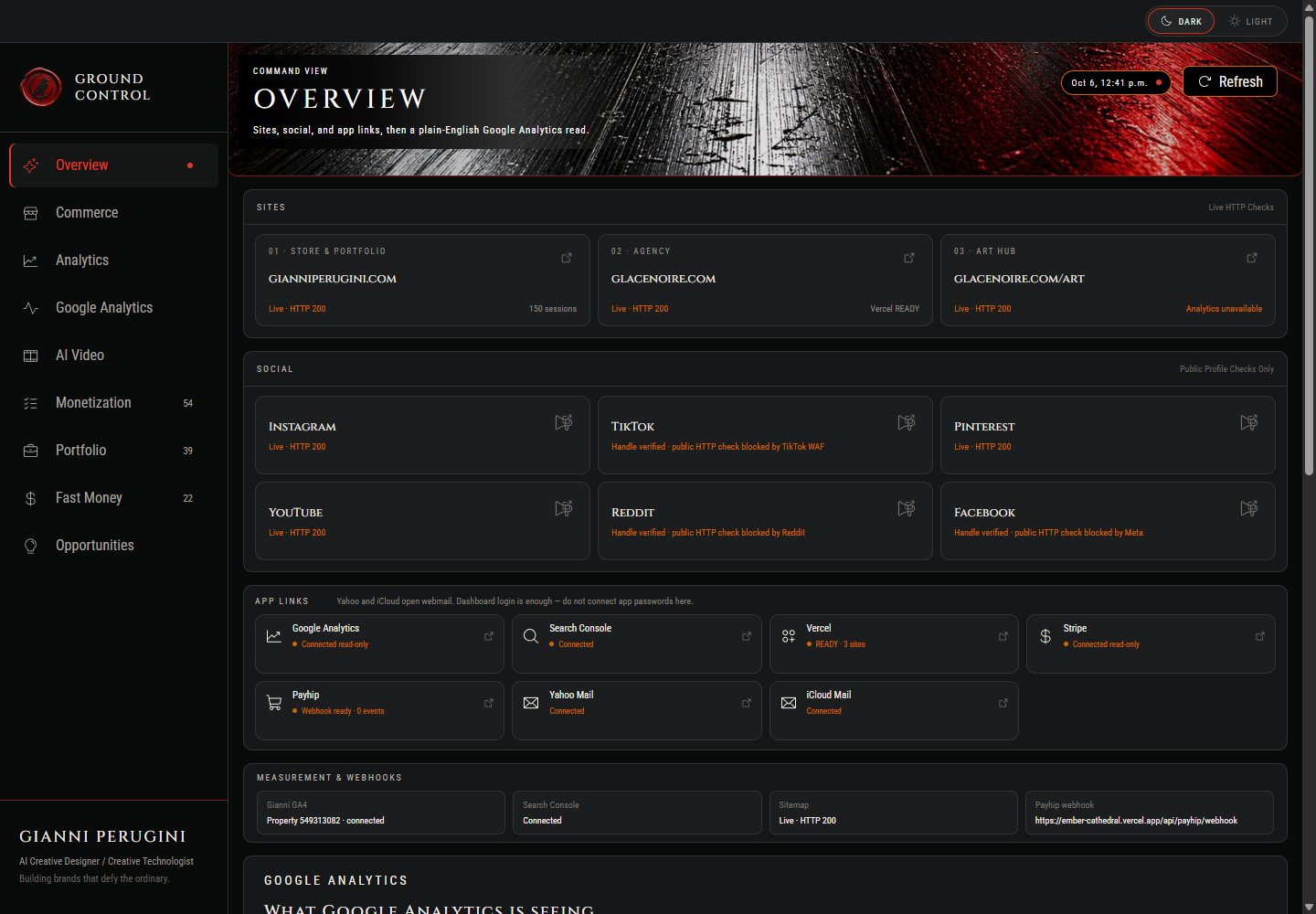Open the Stripe app link

(1151, 644)
